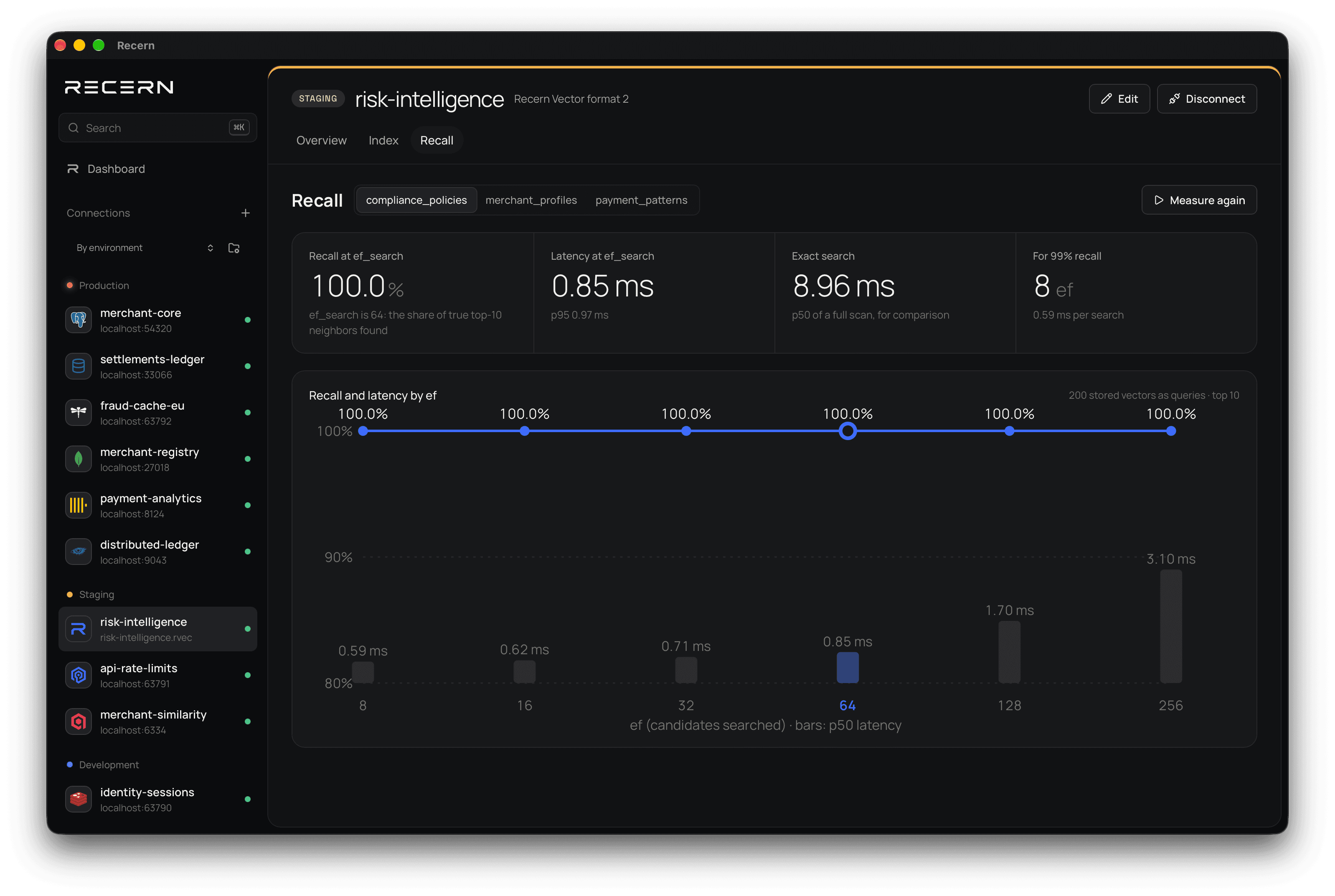The width and height of the screenshot is (1335, 896).
Task: Click the merchant-registry MongoDB leaf icon
Action: [x=79, y=459]
